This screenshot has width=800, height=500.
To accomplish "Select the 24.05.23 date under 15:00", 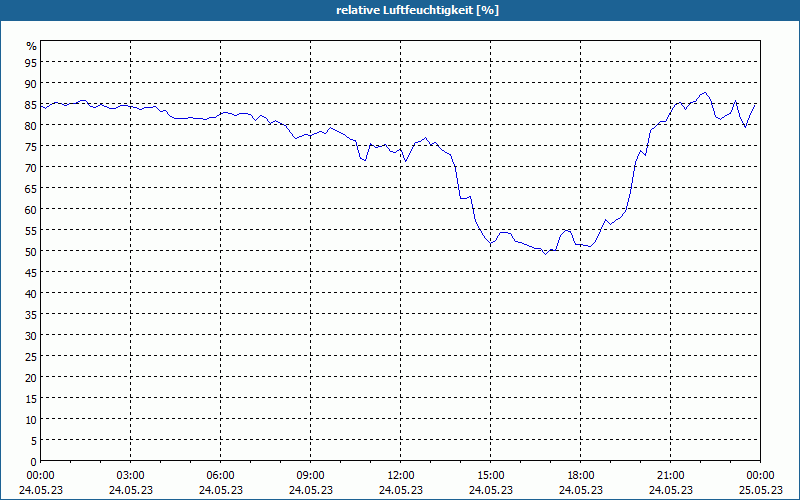I will click(490, 490).
